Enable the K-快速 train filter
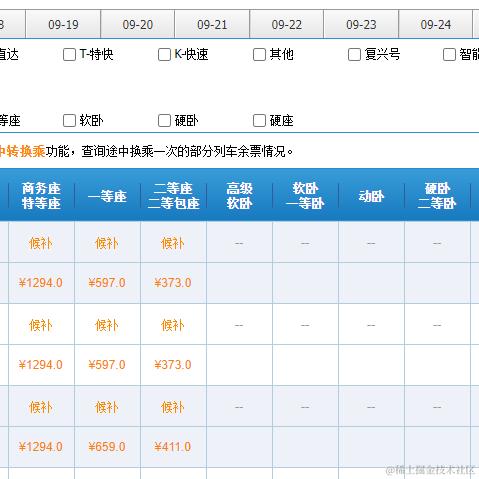This screenshot has width=479, height=479. coord(164,55)
